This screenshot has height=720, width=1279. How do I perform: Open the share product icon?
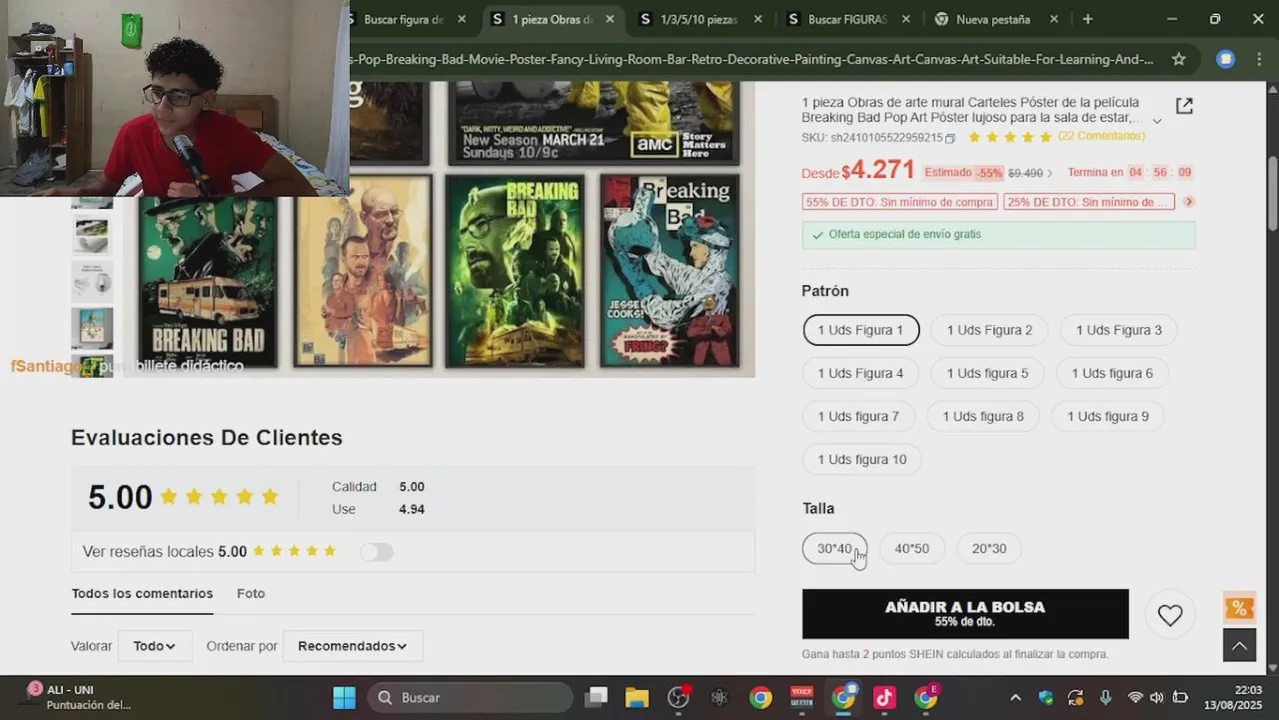1184,106
